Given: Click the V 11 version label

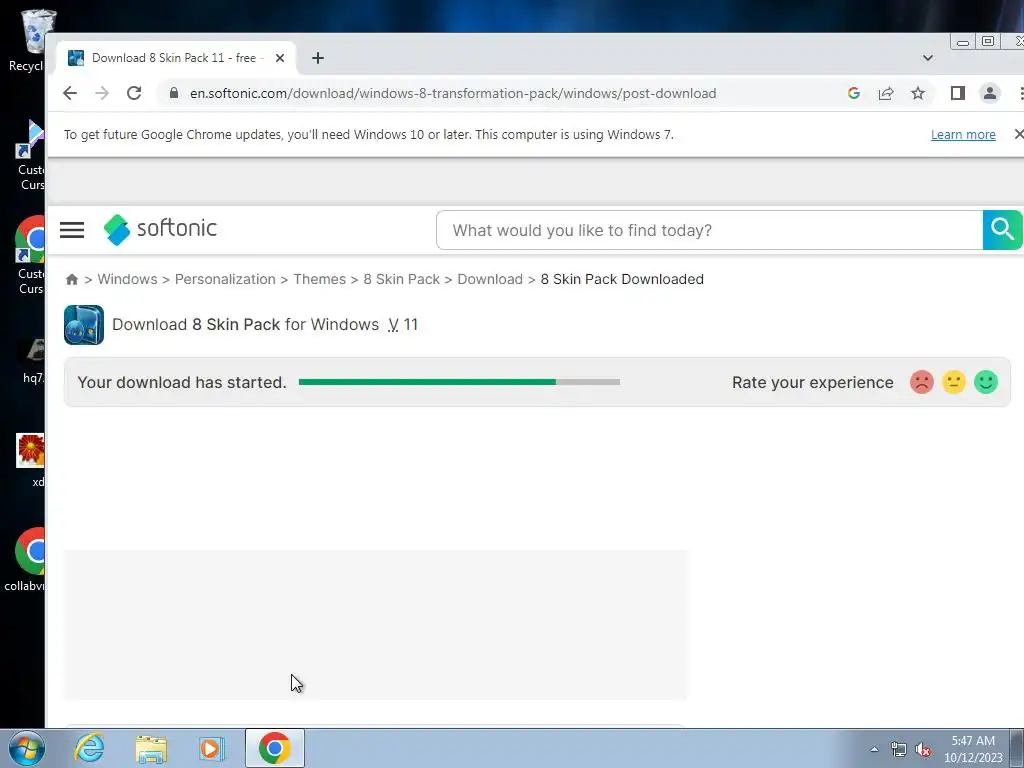Looking at the screenshot, I should [x=402, y=325].
